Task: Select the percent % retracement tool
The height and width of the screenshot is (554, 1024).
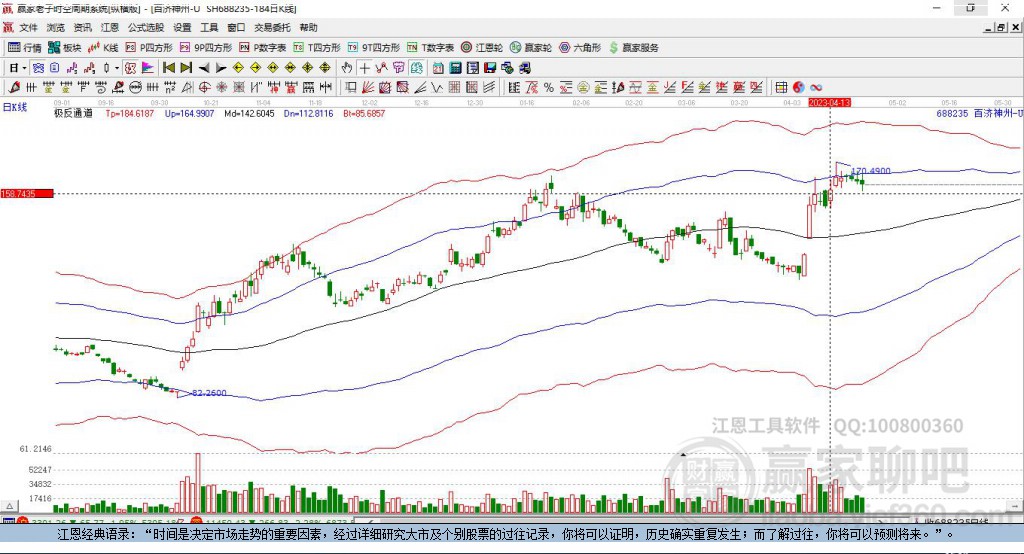Action: click(x=549, y=88)
